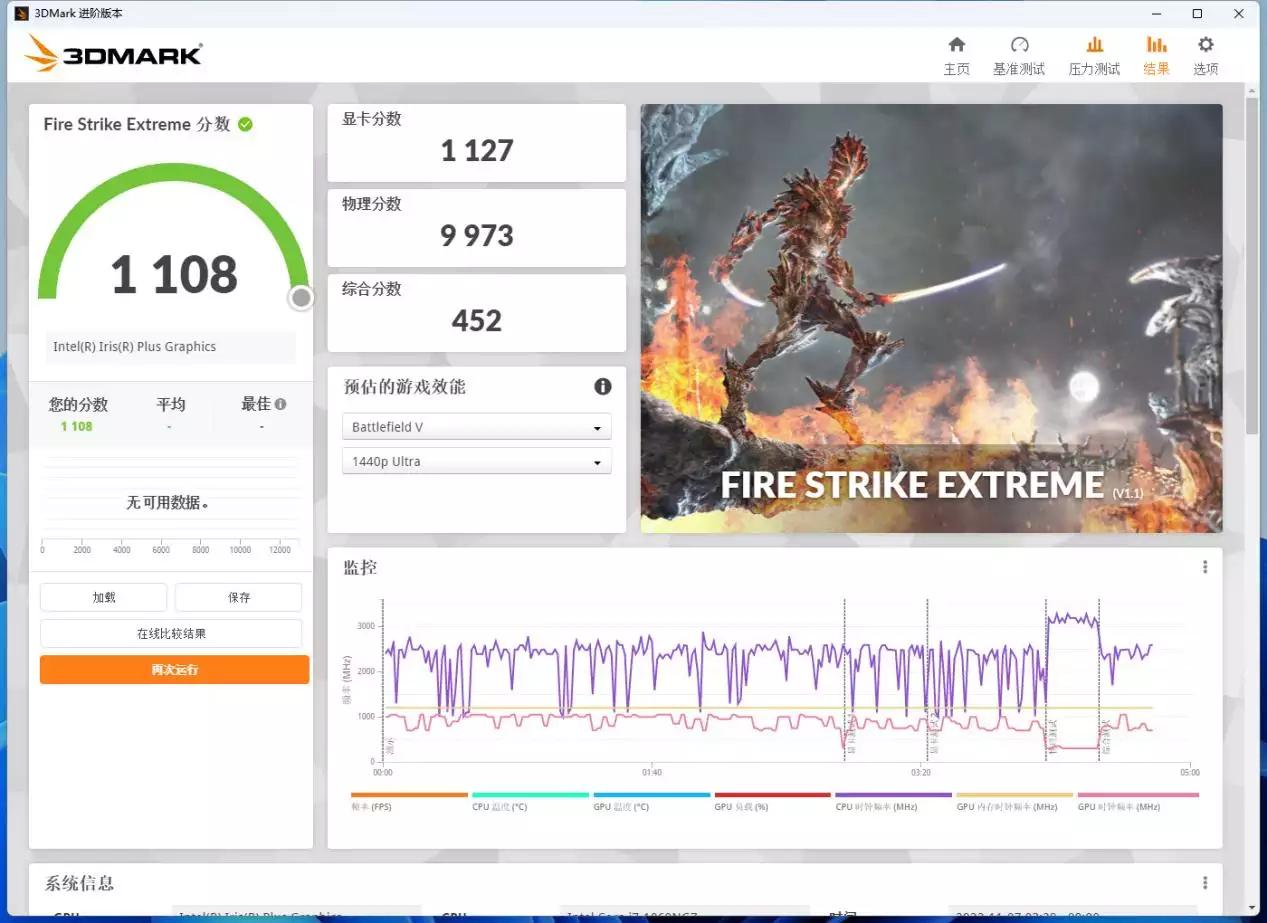Click the 在线比较结果 button
Screen dimensions: 1267x923
click(x=171, y=633)
